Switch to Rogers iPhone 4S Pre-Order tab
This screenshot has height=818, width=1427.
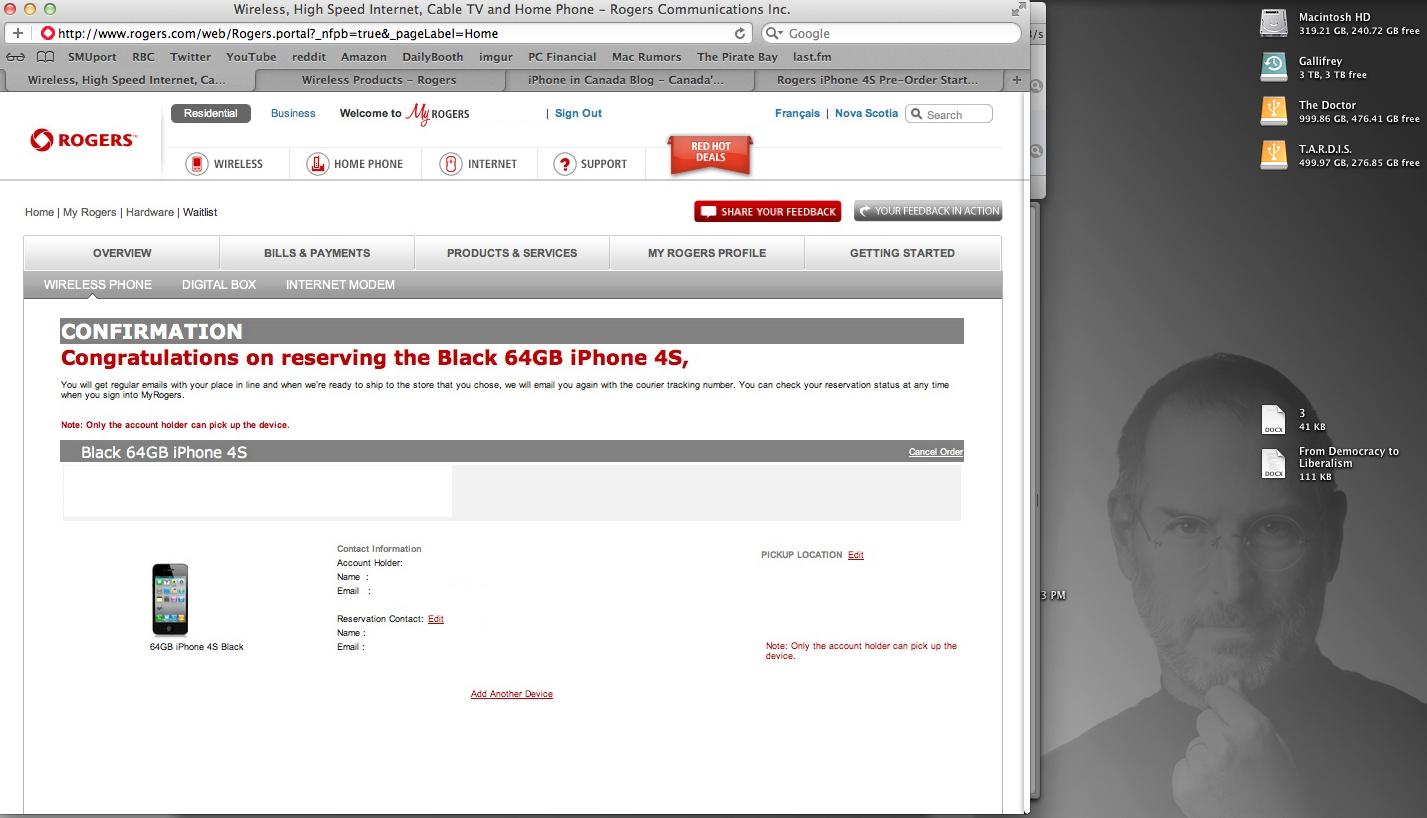pyautogui.click(x=877, y=80)
